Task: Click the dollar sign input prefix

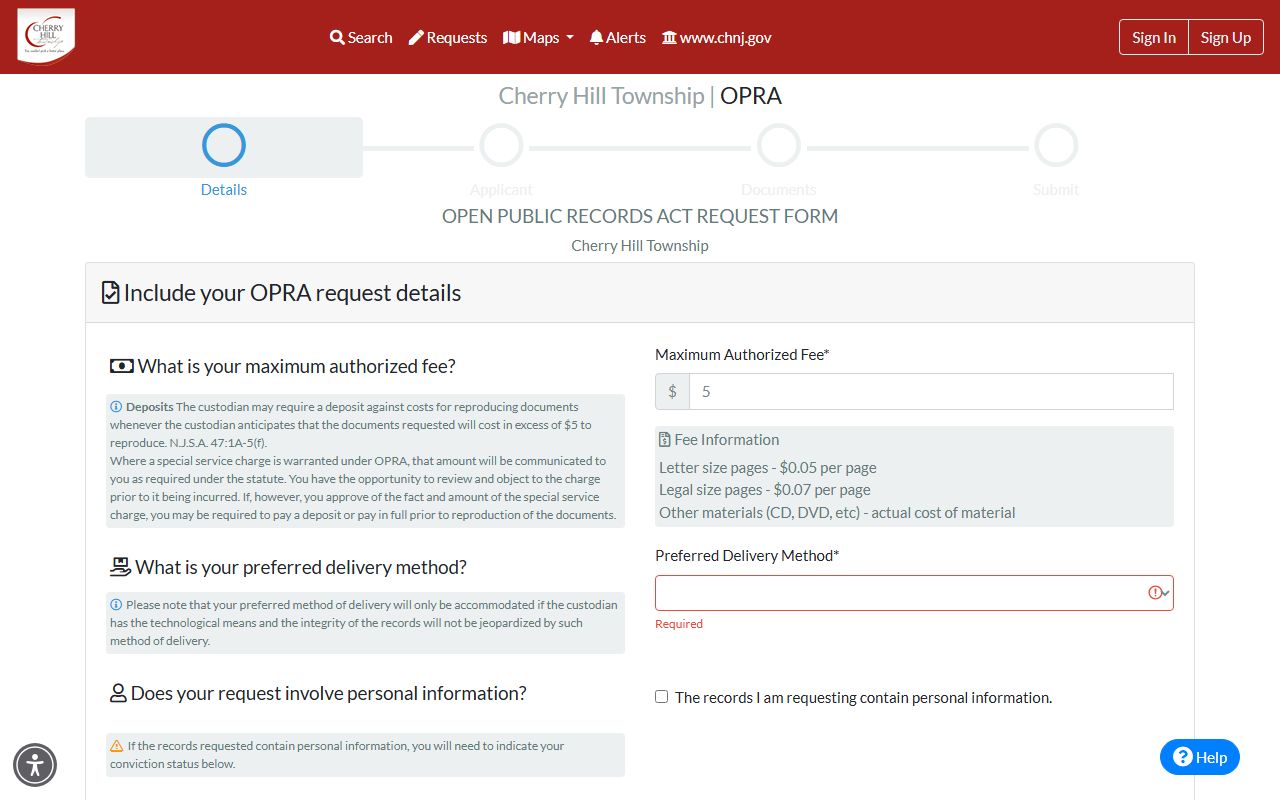Action: (672, 392)
